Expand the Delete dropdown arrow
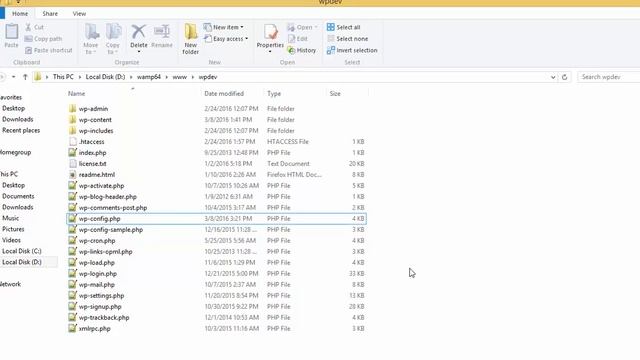640x360 pixels. click(x=139, y=52)
